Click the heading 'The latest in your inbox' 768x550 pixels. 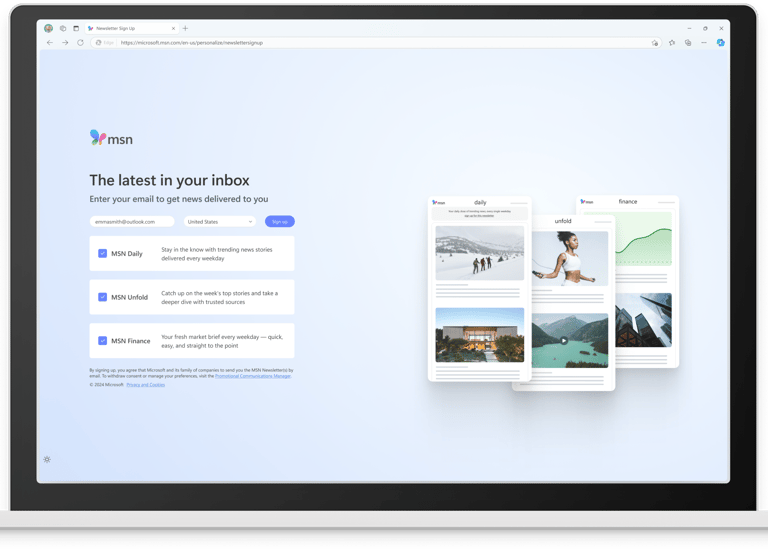tap(169, 180)
